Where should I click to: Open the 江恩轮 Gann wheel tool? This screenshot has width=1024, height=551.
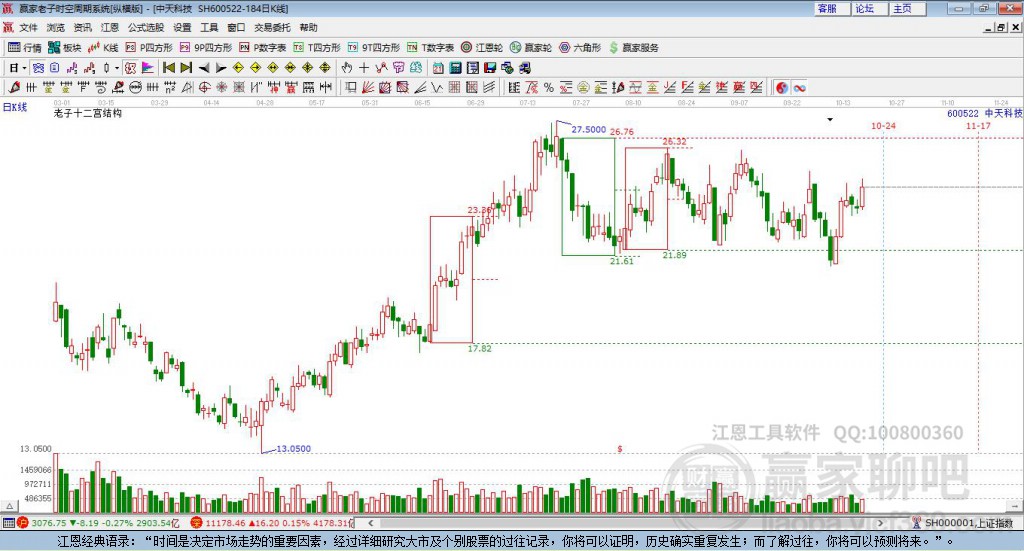[x=482, y=48]
